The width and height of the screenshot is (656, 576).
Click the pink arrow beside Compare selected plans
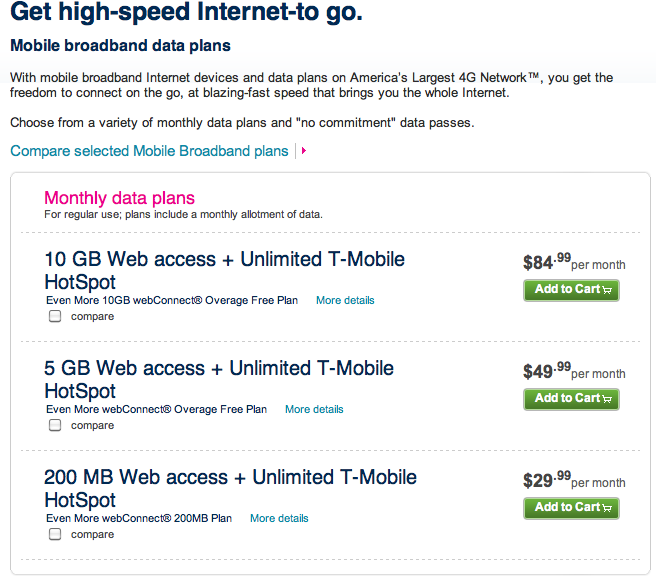coord(303,151)
